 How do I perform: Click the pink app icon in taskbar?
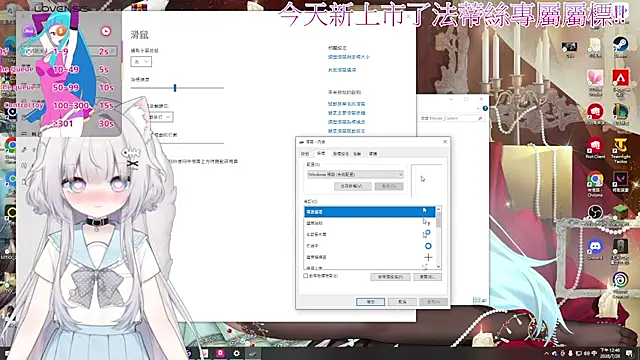point(220,353)
